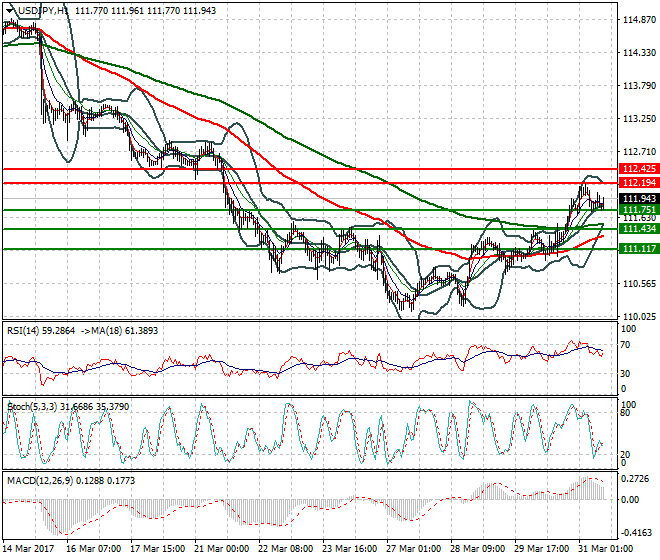This screenshot has height=560, width=660.
Task: Click the 28 Mar 09:00 time label
Action: 477,549
